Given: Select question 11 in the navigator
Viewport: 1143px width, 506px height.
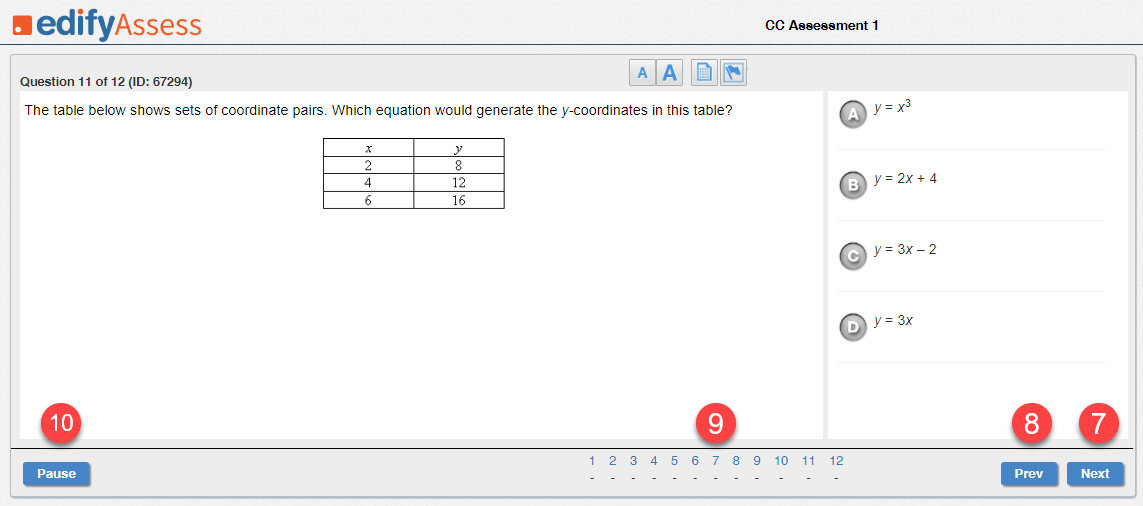Looking at the screenshot, I should click(808, 461).
